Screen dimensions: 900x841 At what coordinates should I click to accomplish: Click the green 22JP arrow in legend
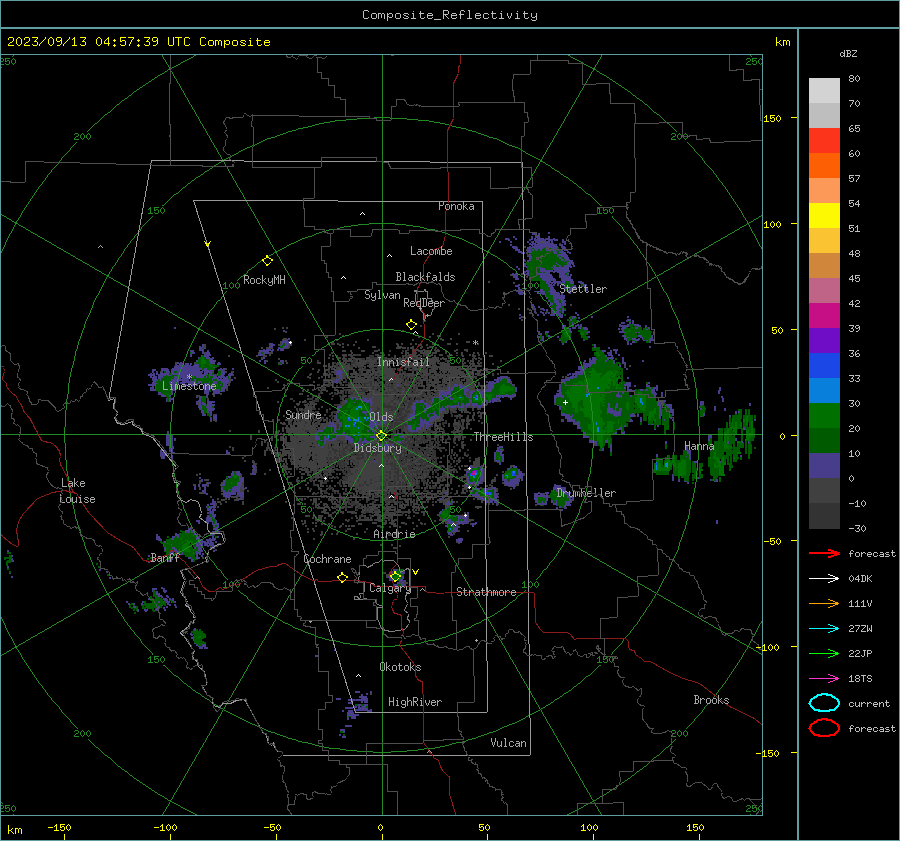(824, 653)
